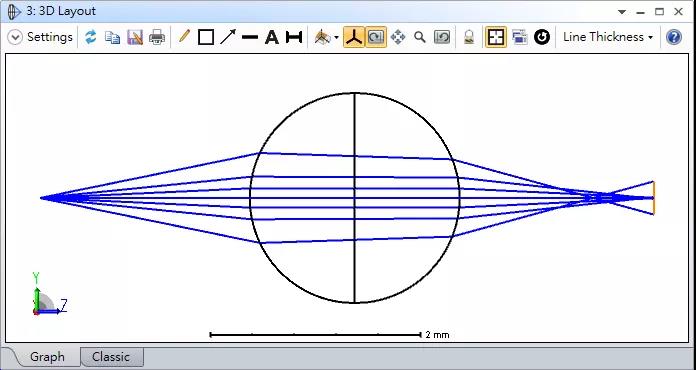This screenshot has height=370, width=696.
Task: Pick the arrow drawing tool
Action: tap(228, 37)
